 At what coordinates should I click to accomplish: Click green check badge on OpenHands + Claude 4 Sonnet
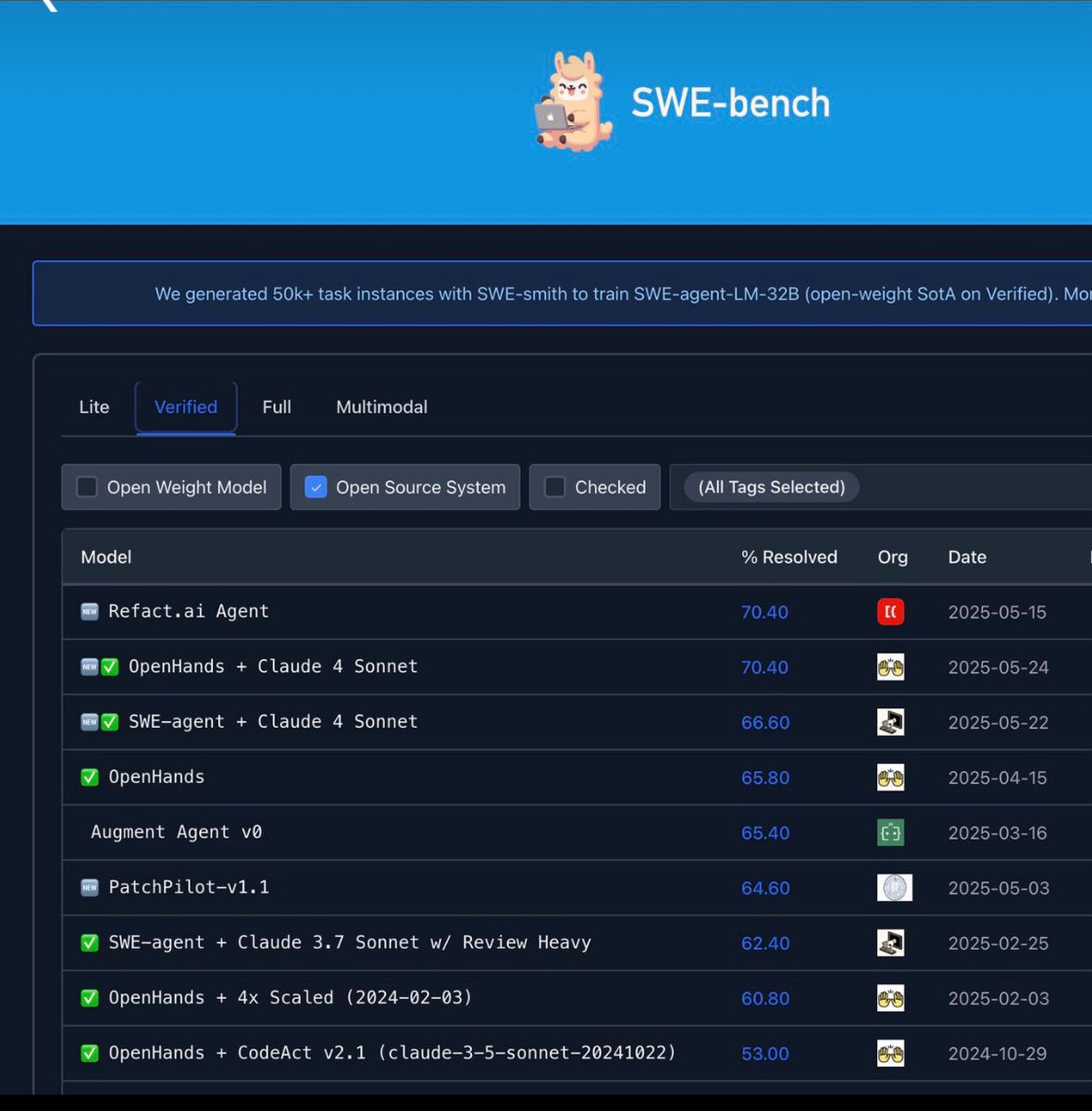[110, 667]
